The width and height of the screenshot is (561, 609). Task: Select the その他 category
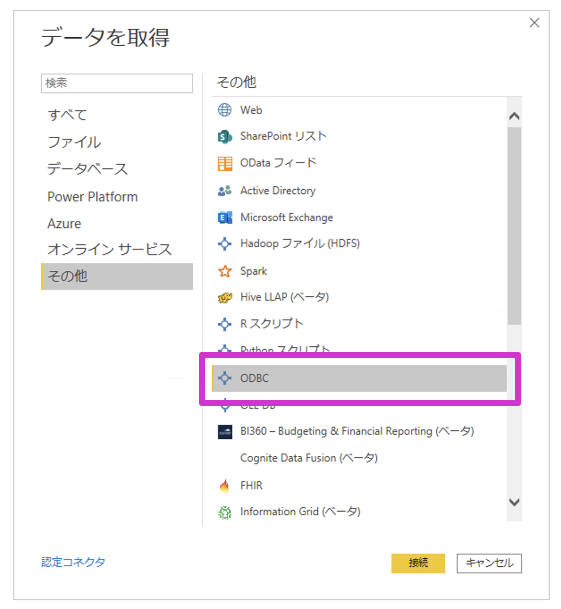pos(117,276)
